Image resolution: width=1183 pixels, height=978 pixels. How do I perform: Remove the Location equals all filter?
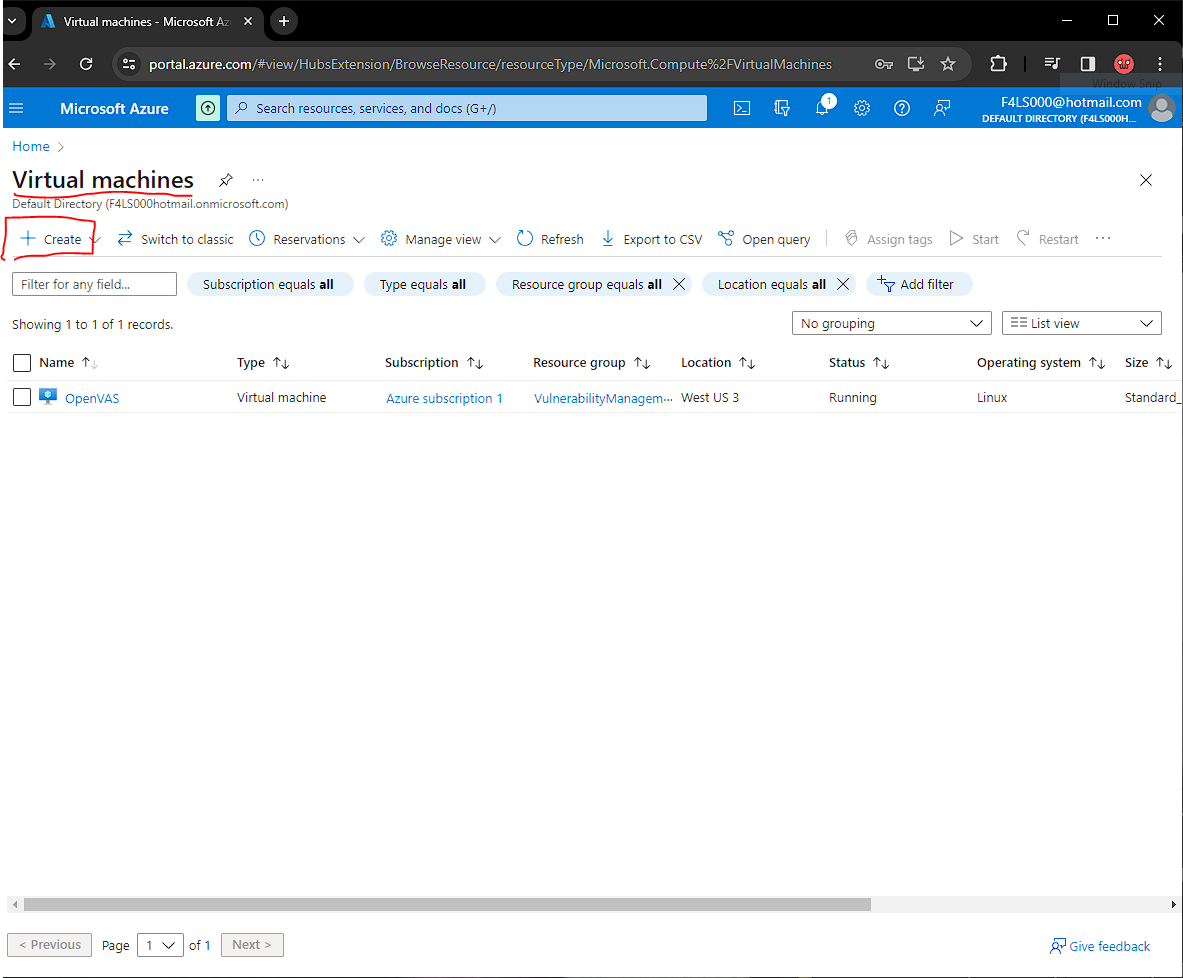(x=843, y=284)
